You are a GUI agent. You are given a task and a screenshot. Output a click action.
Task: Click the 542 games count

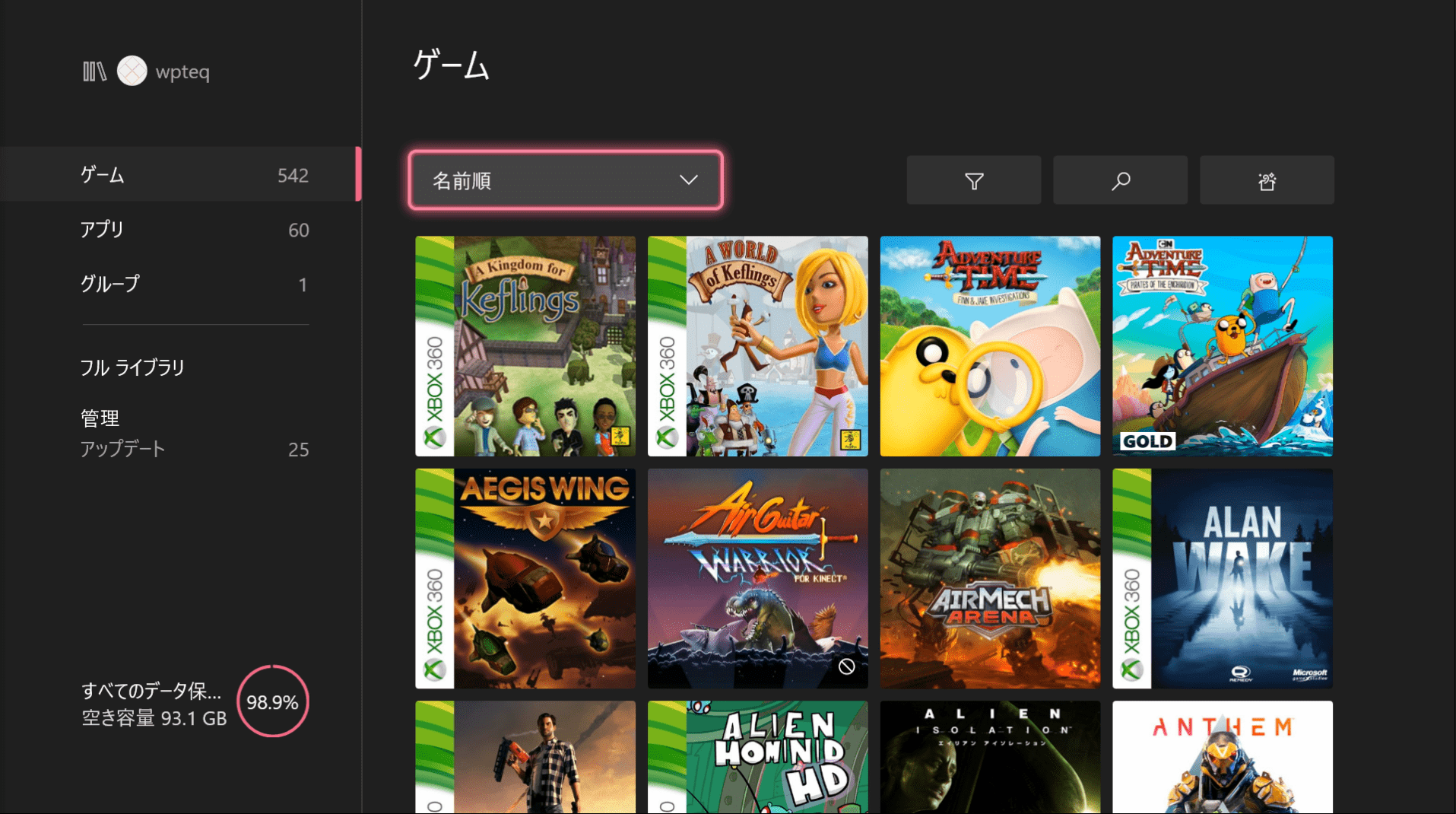click(293, 176)
